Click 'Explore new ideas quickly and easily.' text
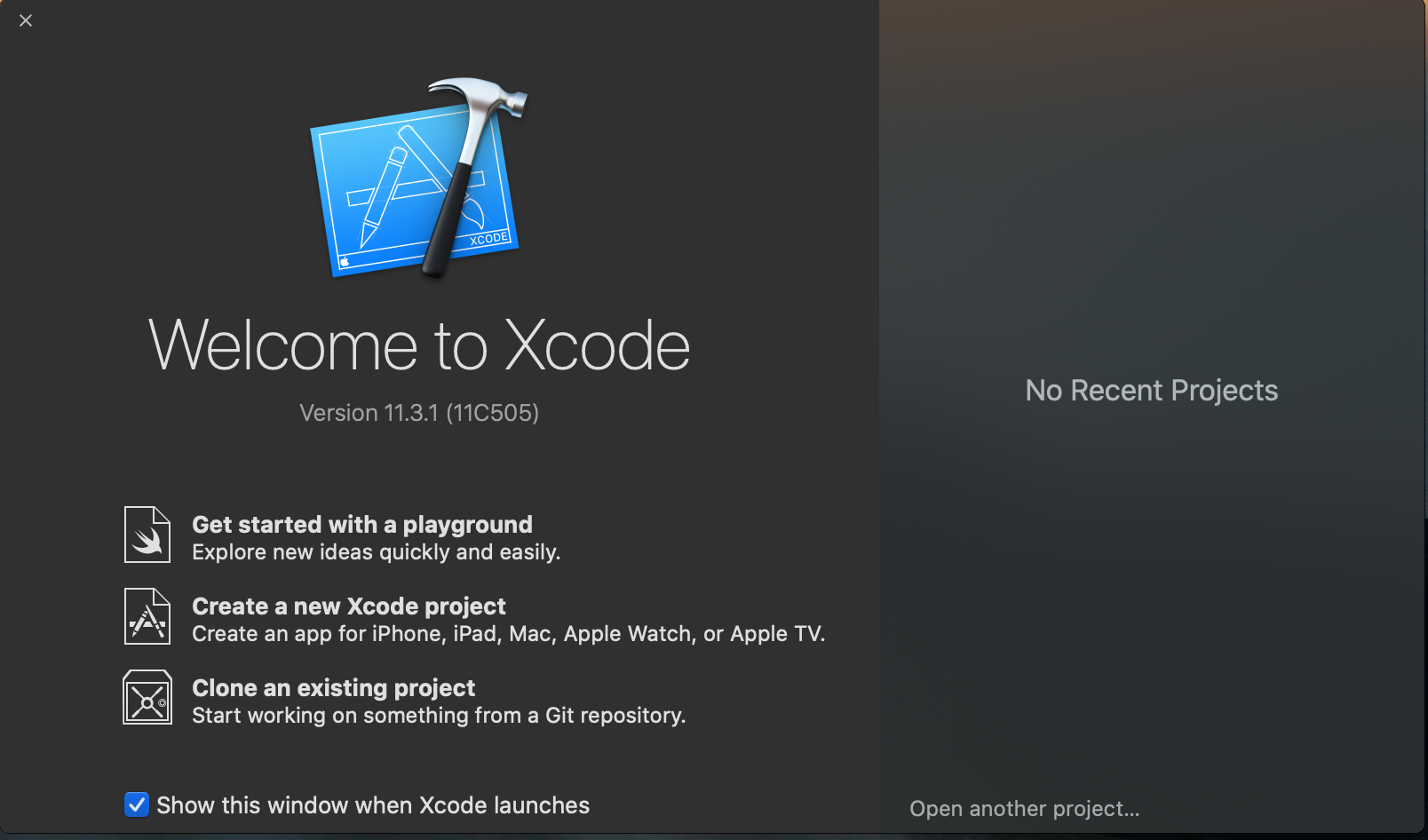Screen dimensions: 1428x840 (x=377, y=552)
